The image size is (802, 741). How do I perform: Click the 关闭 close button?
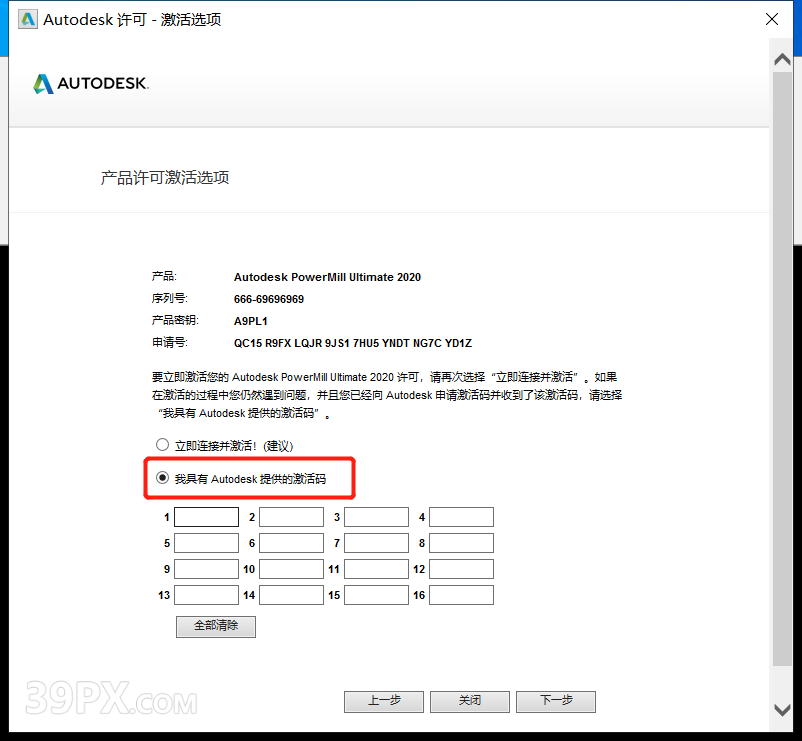[470, 702]
